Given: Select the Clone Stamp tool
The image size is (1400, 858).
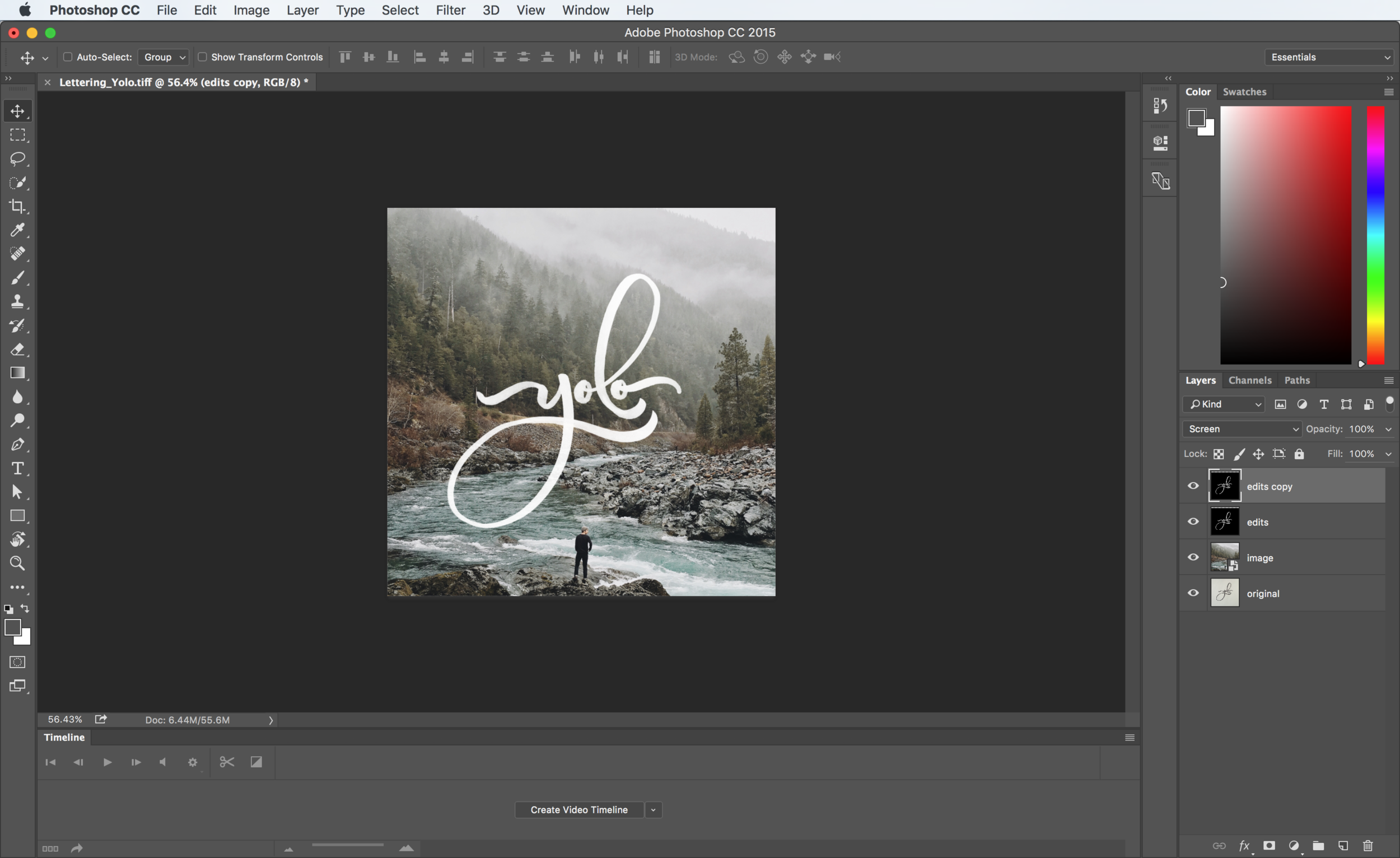Looking at the screenshot, I should pos(17,301).
